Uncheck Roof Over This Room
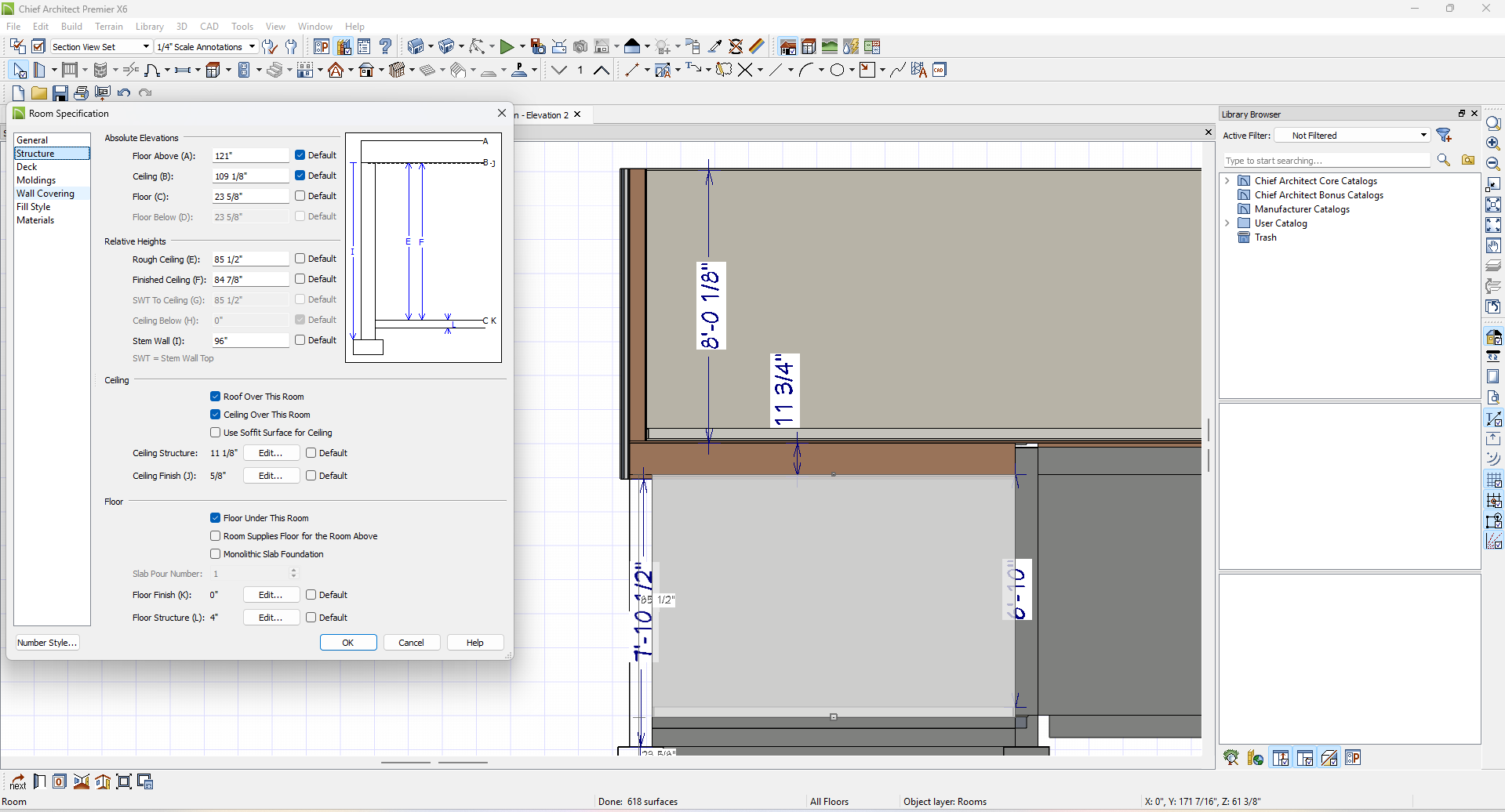This screenshot has height=812, width=1505. 215,397
